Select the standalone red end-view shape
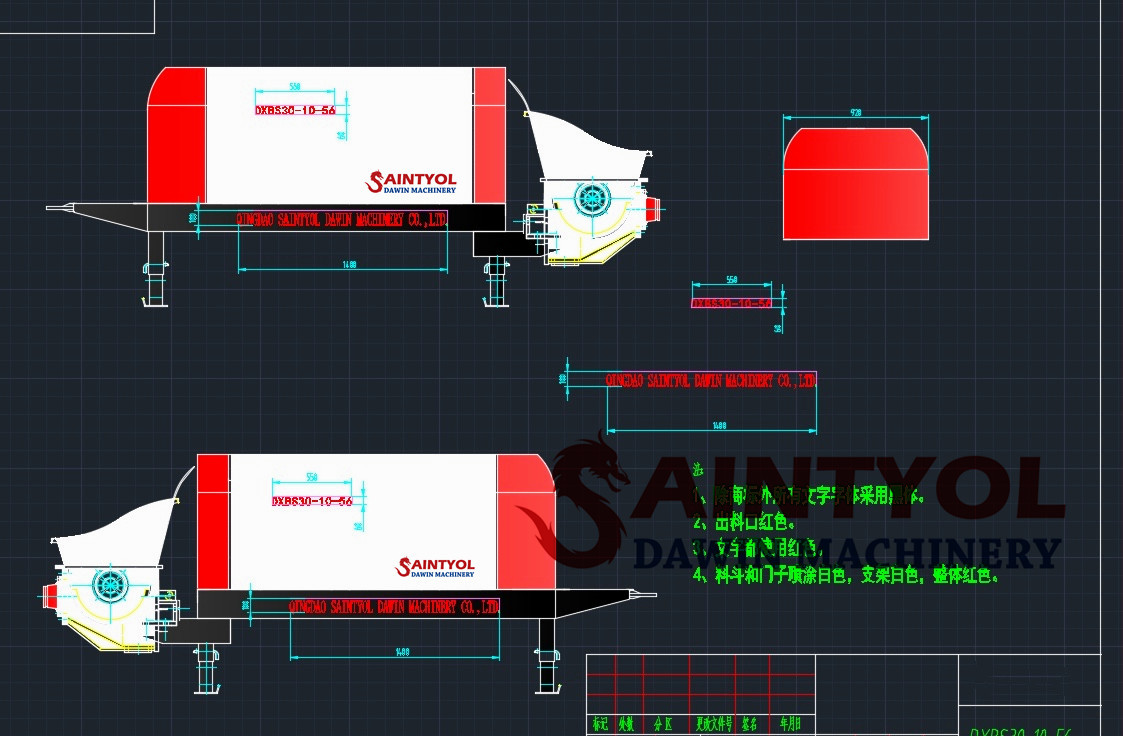 (x=855, y=184)
